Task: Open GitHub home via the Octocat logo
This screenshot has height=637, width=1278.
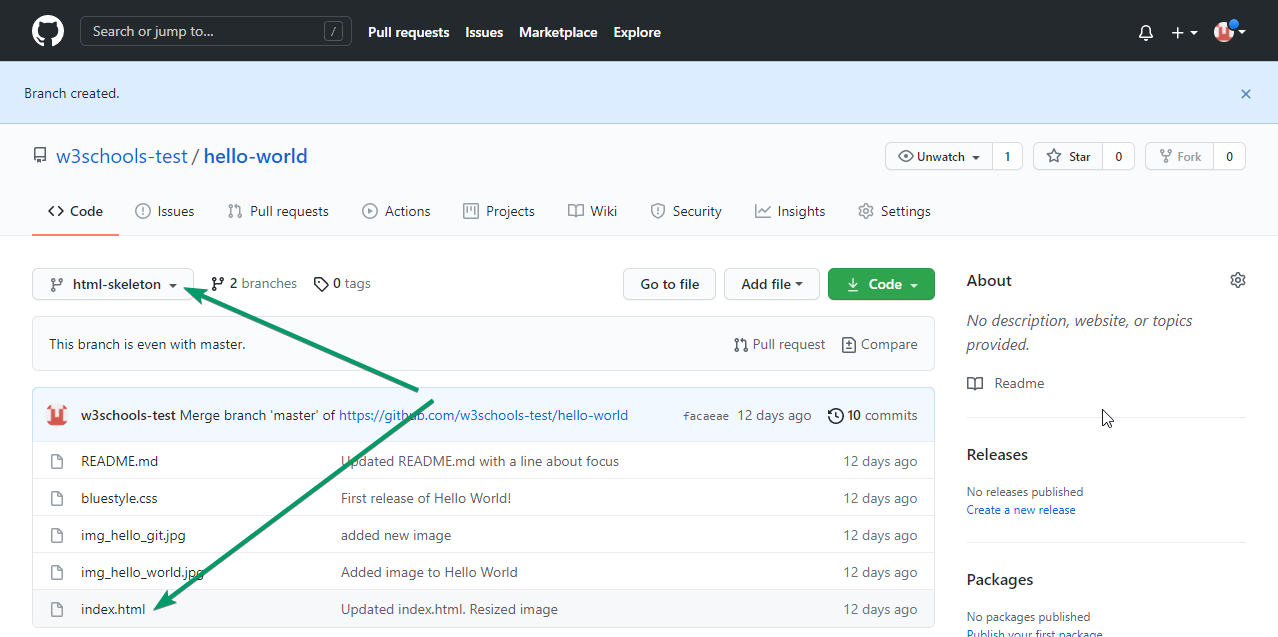Action: [x=47, y=31]
